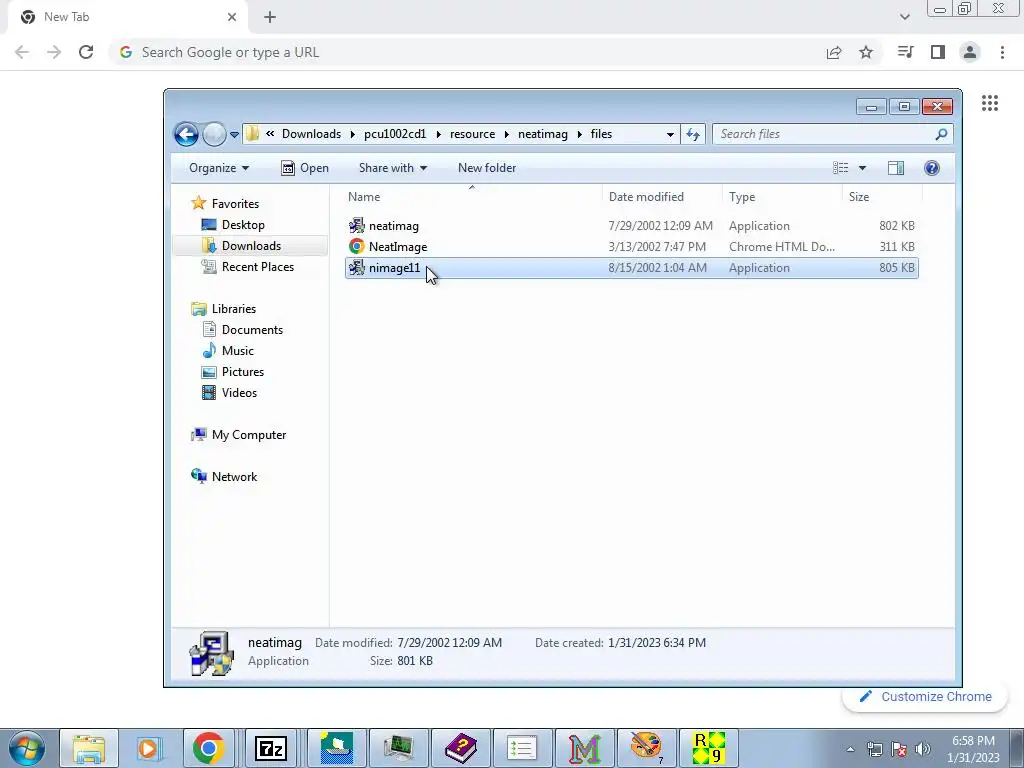
Task: Open Windows Explorer from taskbar
Action: tap(89, 748)
